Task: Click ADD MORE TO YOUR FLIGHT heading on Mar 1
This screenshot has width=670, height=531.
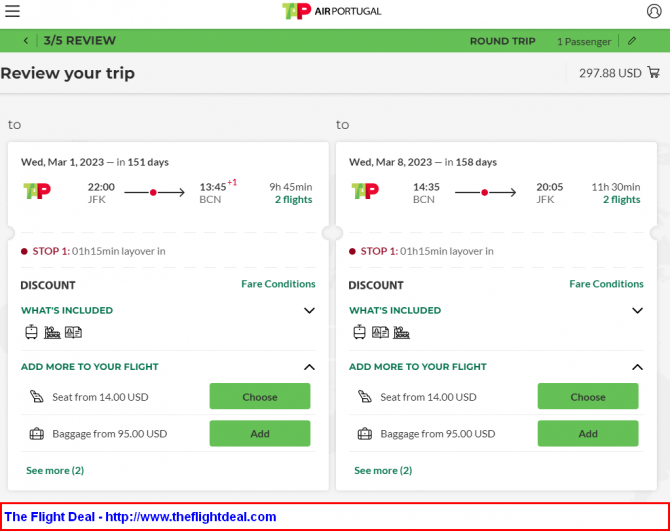Action: point(90,367)
